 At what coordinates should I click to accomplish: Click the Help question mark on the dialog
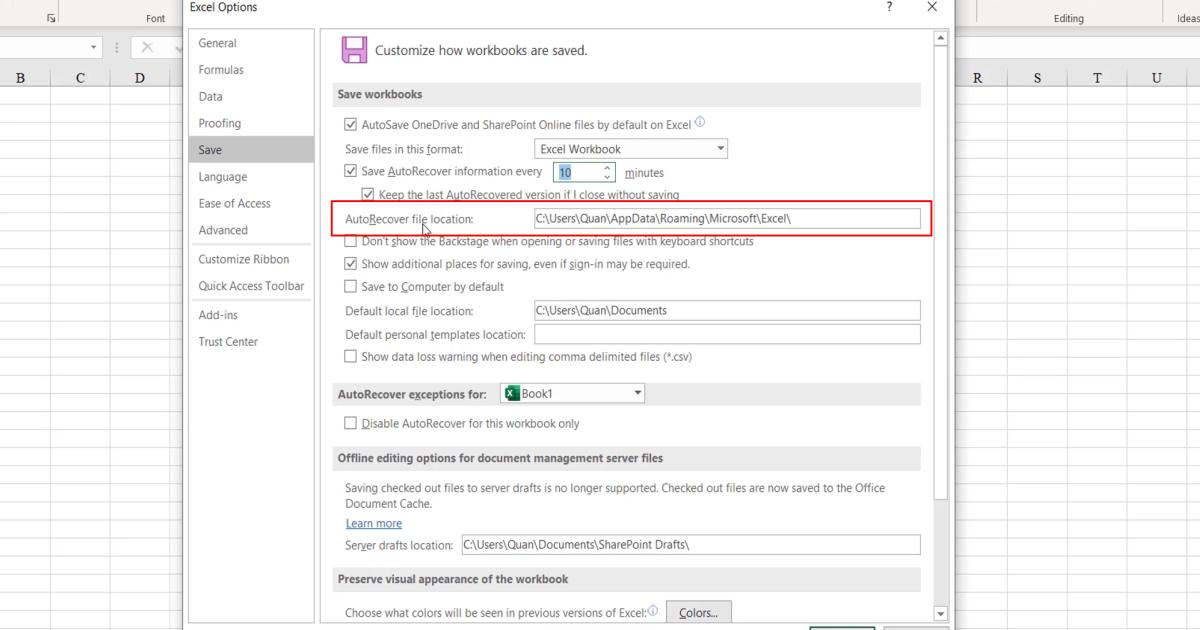[x=888, y=7]
